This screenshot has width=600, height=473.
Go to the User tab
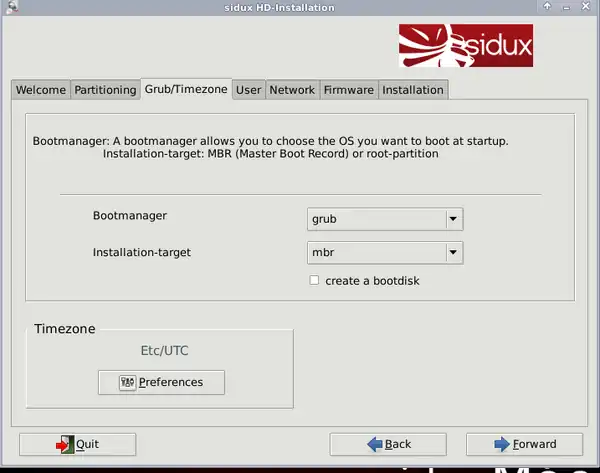tap(248, 90)
